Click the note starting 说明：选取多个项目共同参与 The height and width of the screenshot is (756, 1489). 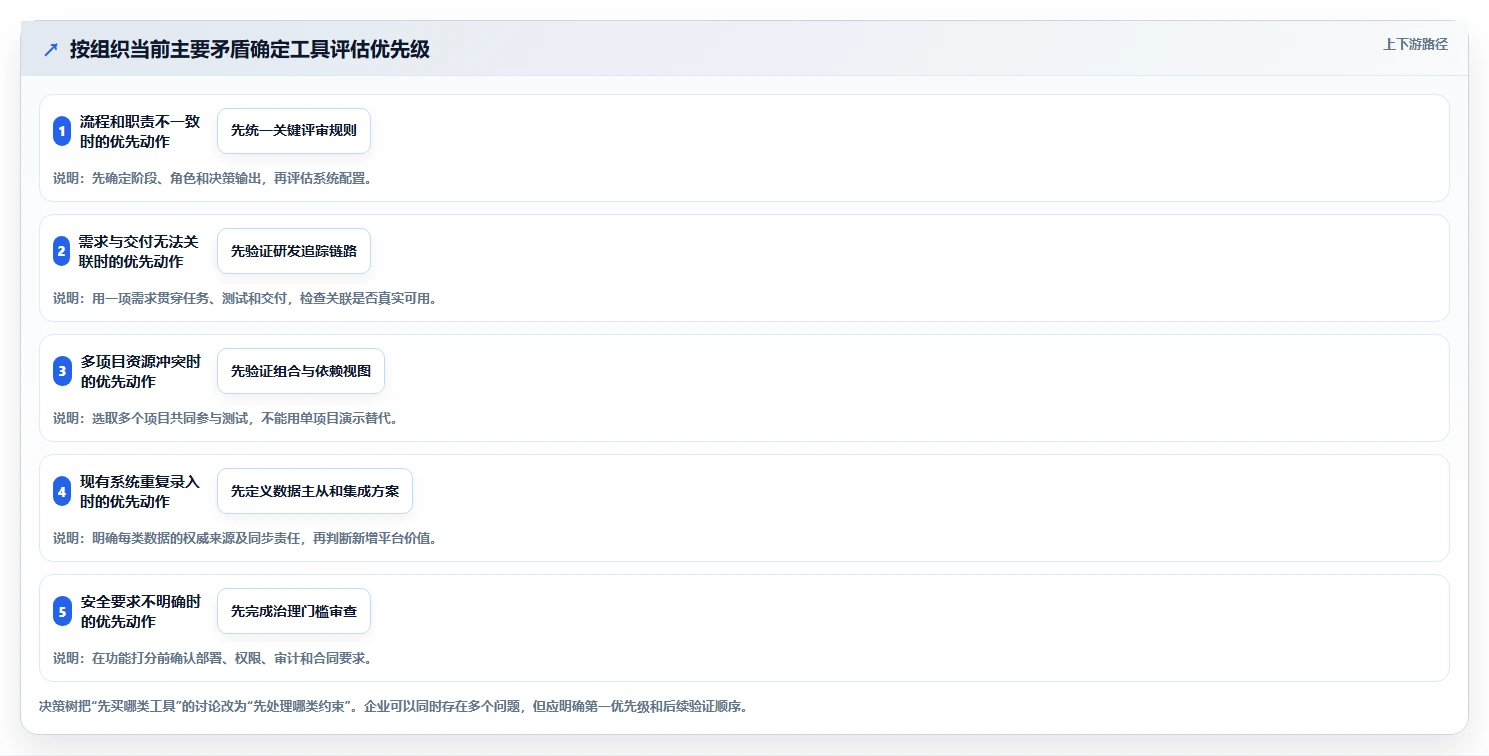click(x=226, y=418)
